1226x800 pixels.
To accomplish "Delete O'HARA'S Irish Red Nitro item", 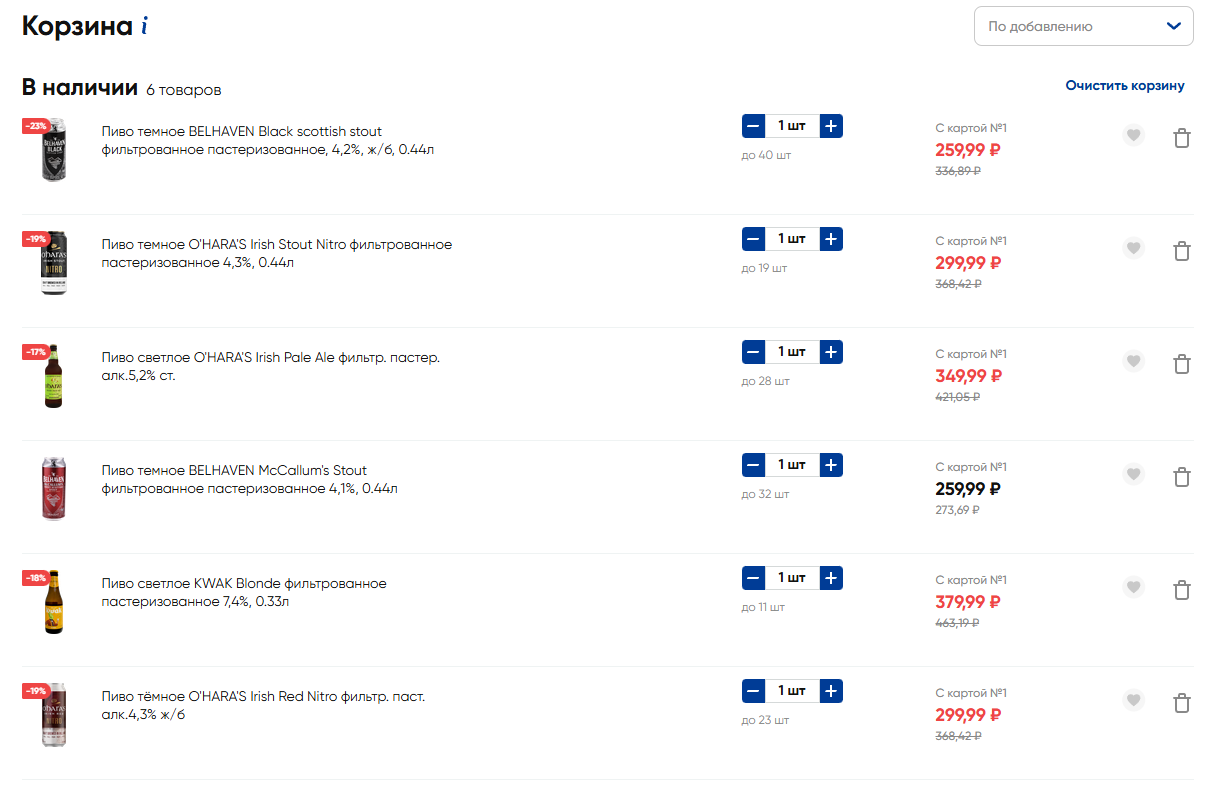I will (x=1181, y=703).
